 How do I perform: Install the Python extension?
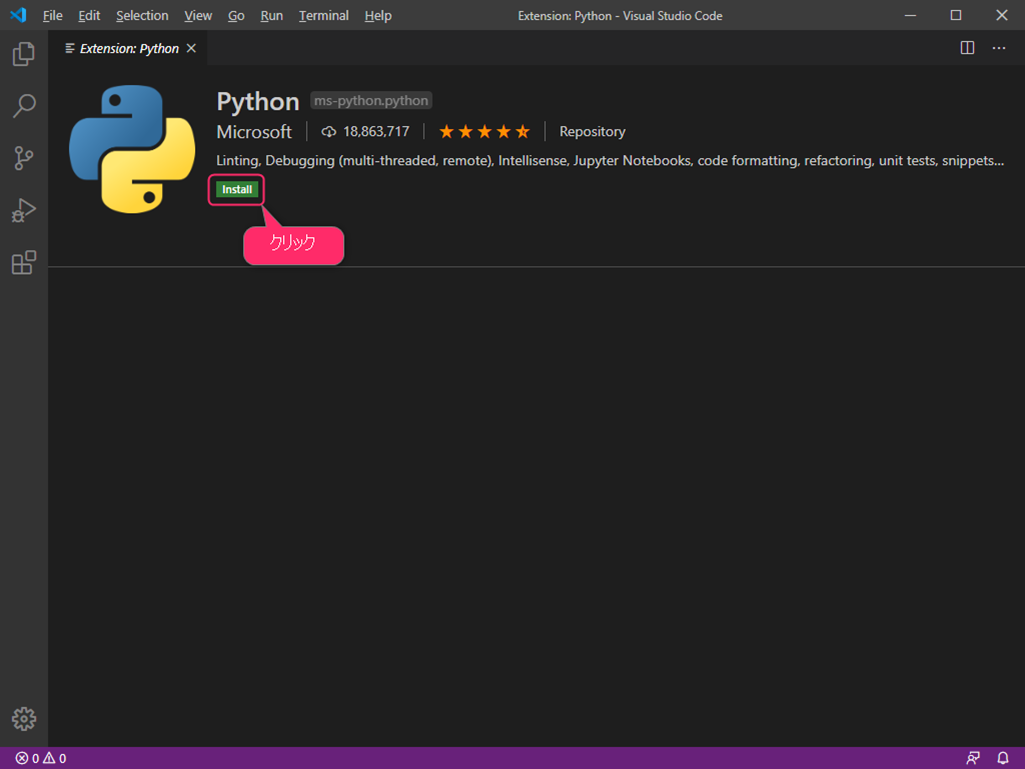pos(237,190)
